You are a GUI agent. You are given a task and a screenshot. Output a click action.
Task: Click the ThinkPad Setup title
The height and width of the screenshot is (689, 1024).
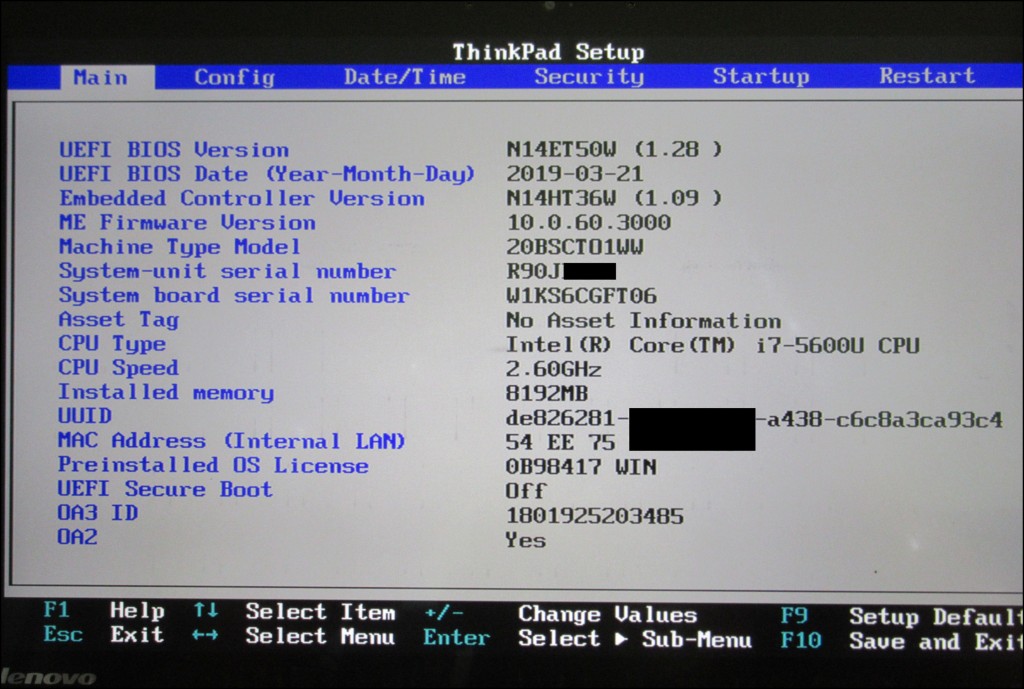click(549, 52)
